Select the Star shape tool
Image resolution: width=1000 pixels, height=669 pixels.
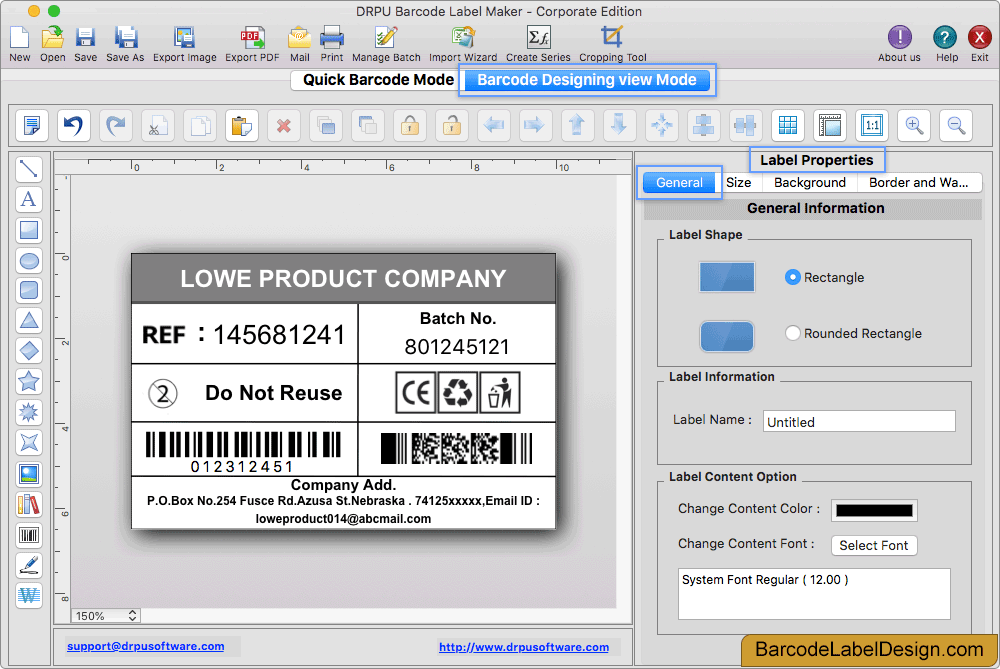pyautogui.click(x=29, y=381)
